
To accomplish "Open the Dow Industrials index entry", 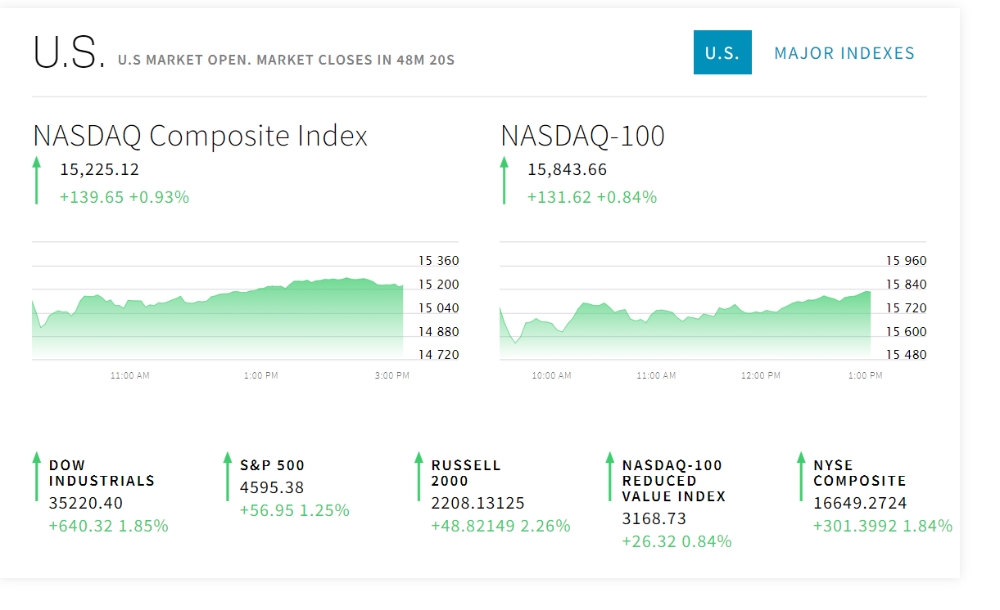I will pyautogui.click(x=102, y=473).
